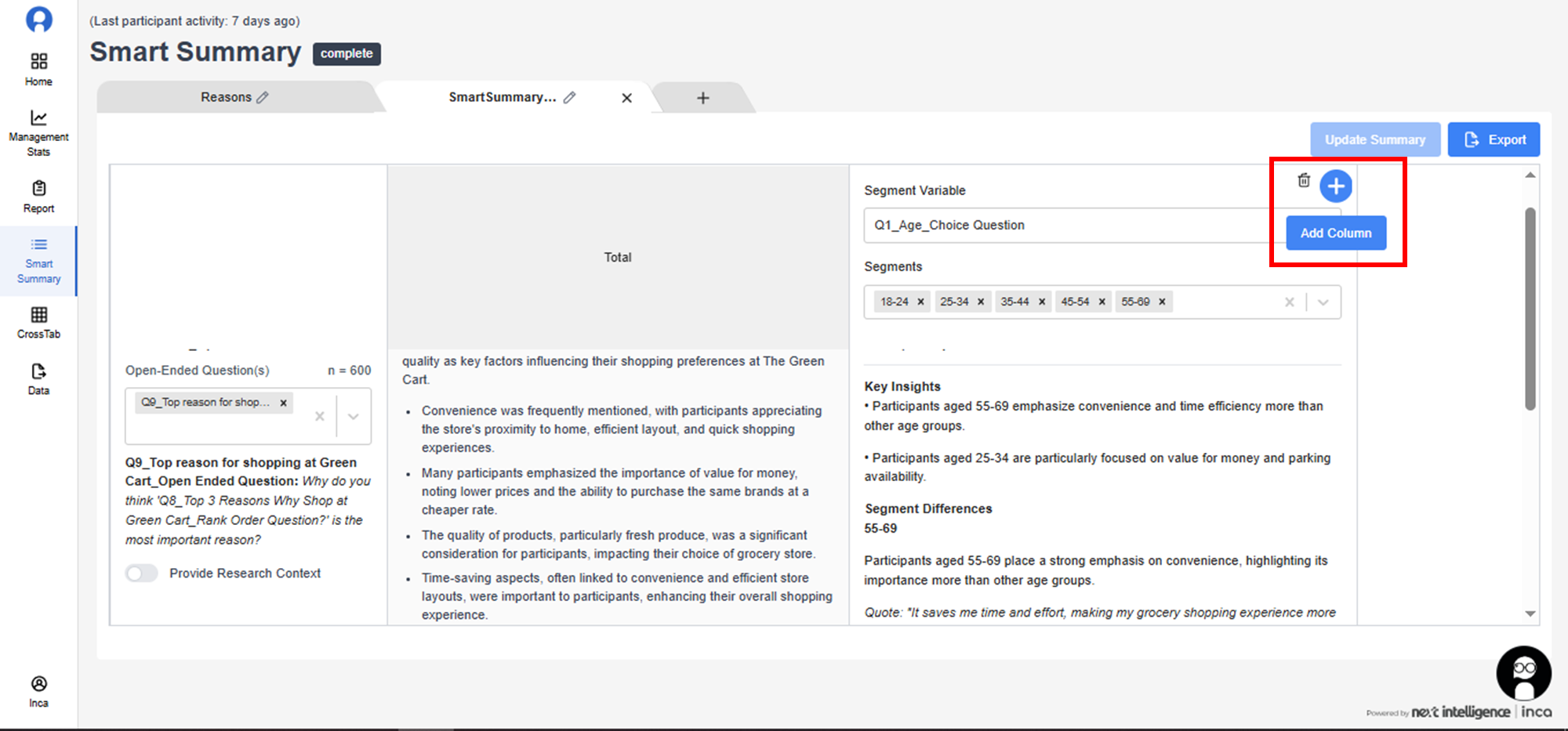Expand the Segments dropdown arrow
Screen dimensions: 1568x731
(1323, 302)
